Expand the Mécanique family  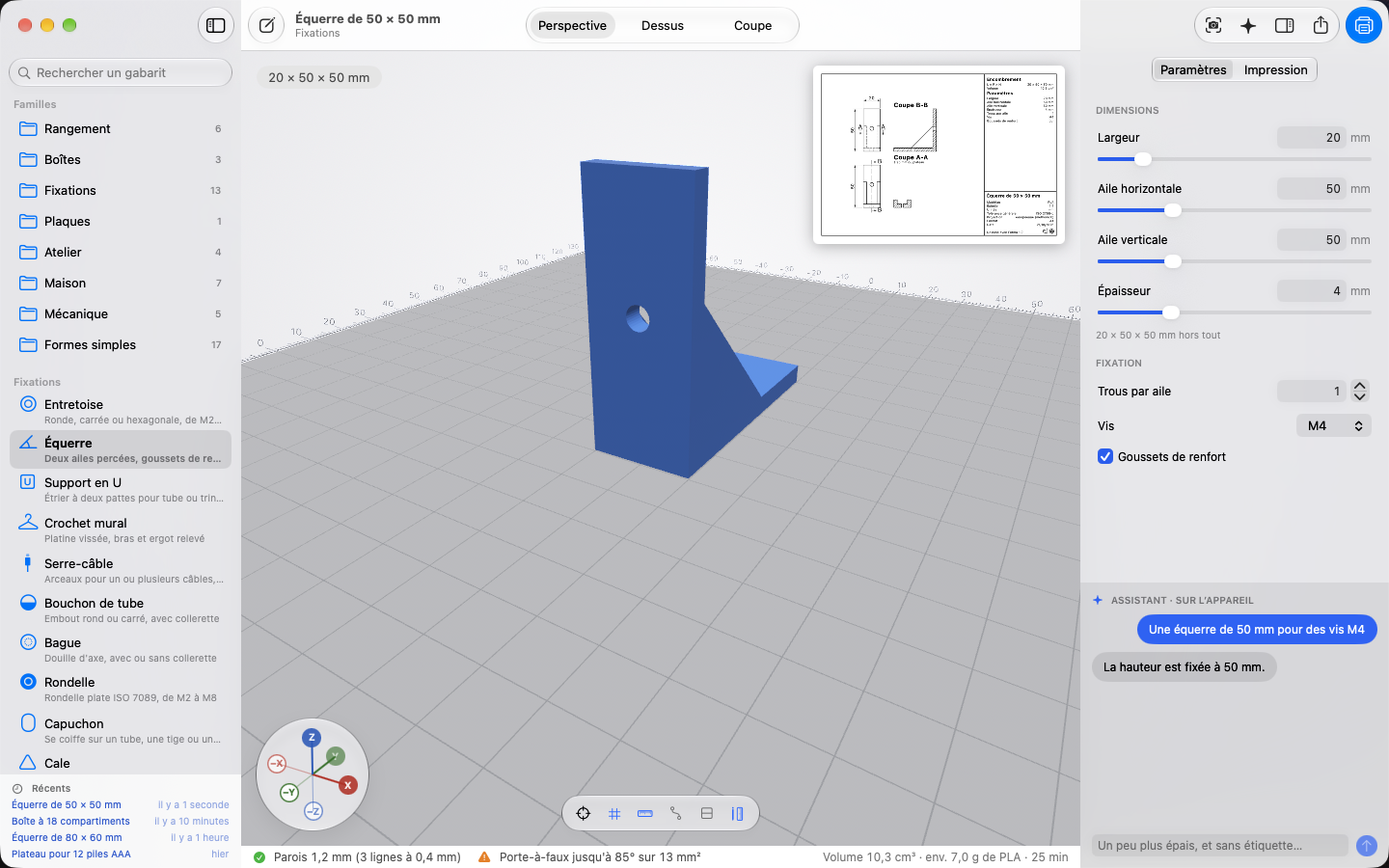(x=121, y=313)
